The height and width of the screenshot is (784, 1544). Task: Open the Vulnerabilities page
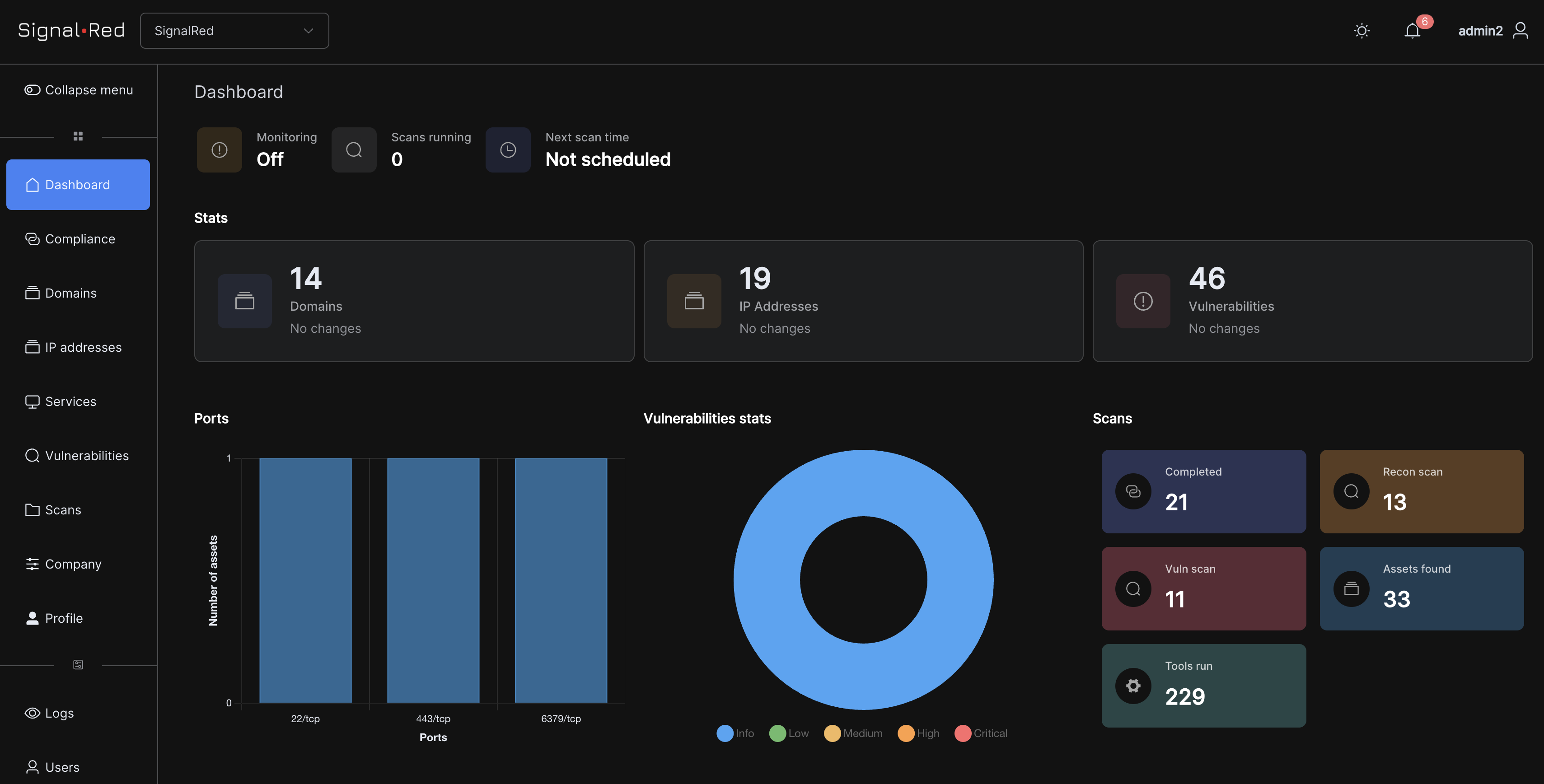tap(87, 456)
